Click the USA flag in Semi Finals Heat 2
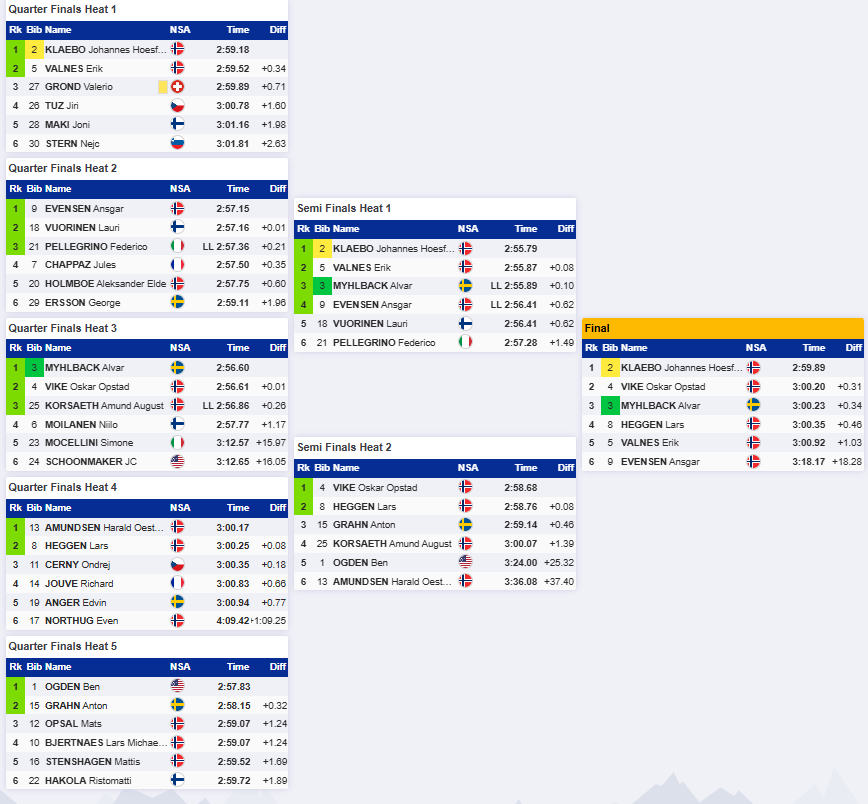This screenshot has height=804, width=868. 466,562
